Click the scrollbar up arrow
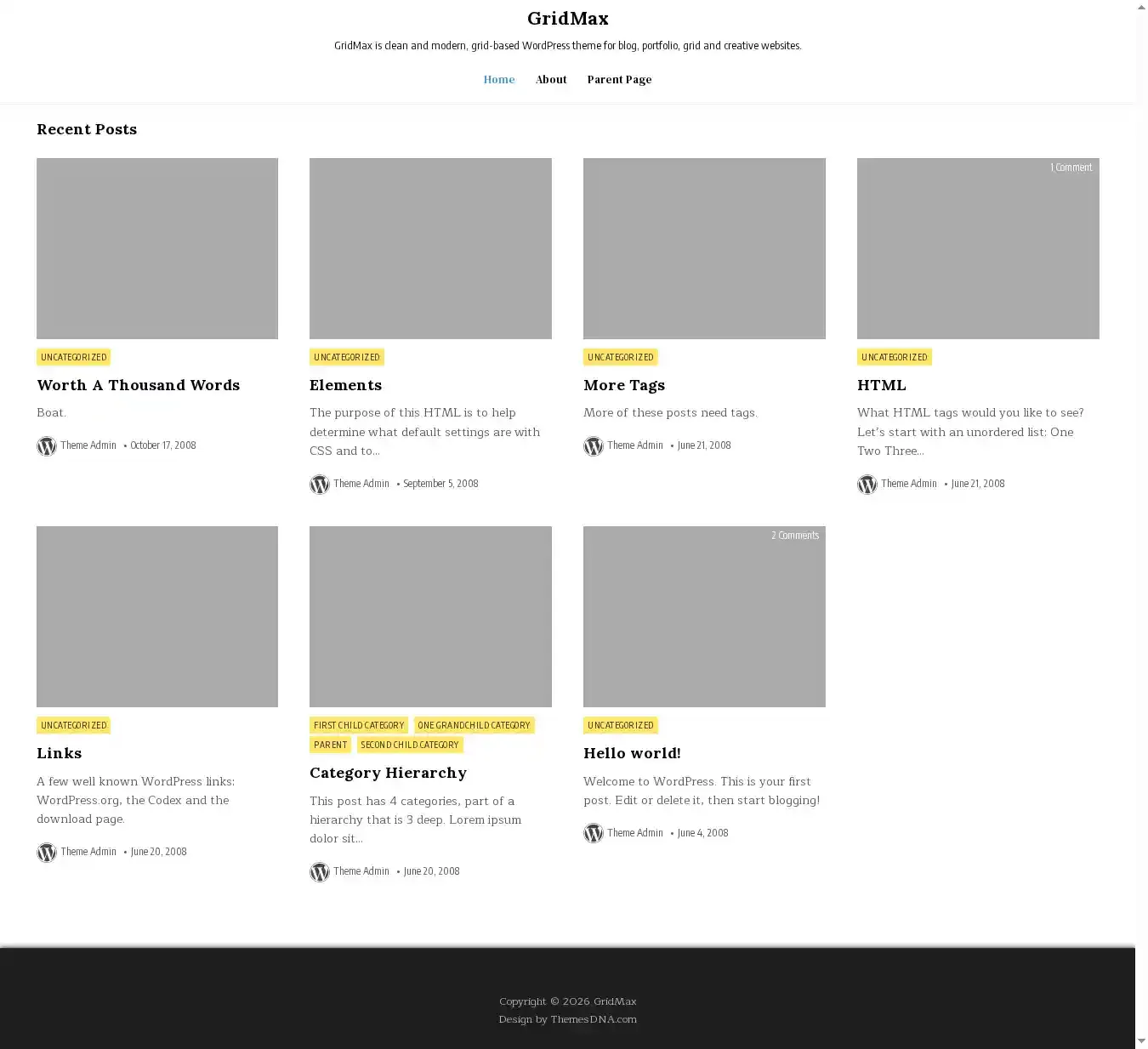The image size is (1148, 1049). [1141, 7]
